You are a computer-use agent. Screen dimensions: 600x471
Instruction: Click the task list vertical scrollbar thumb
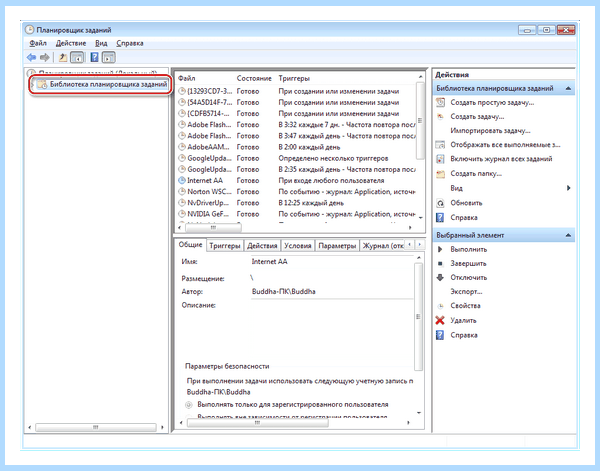[x=420, y=121]
